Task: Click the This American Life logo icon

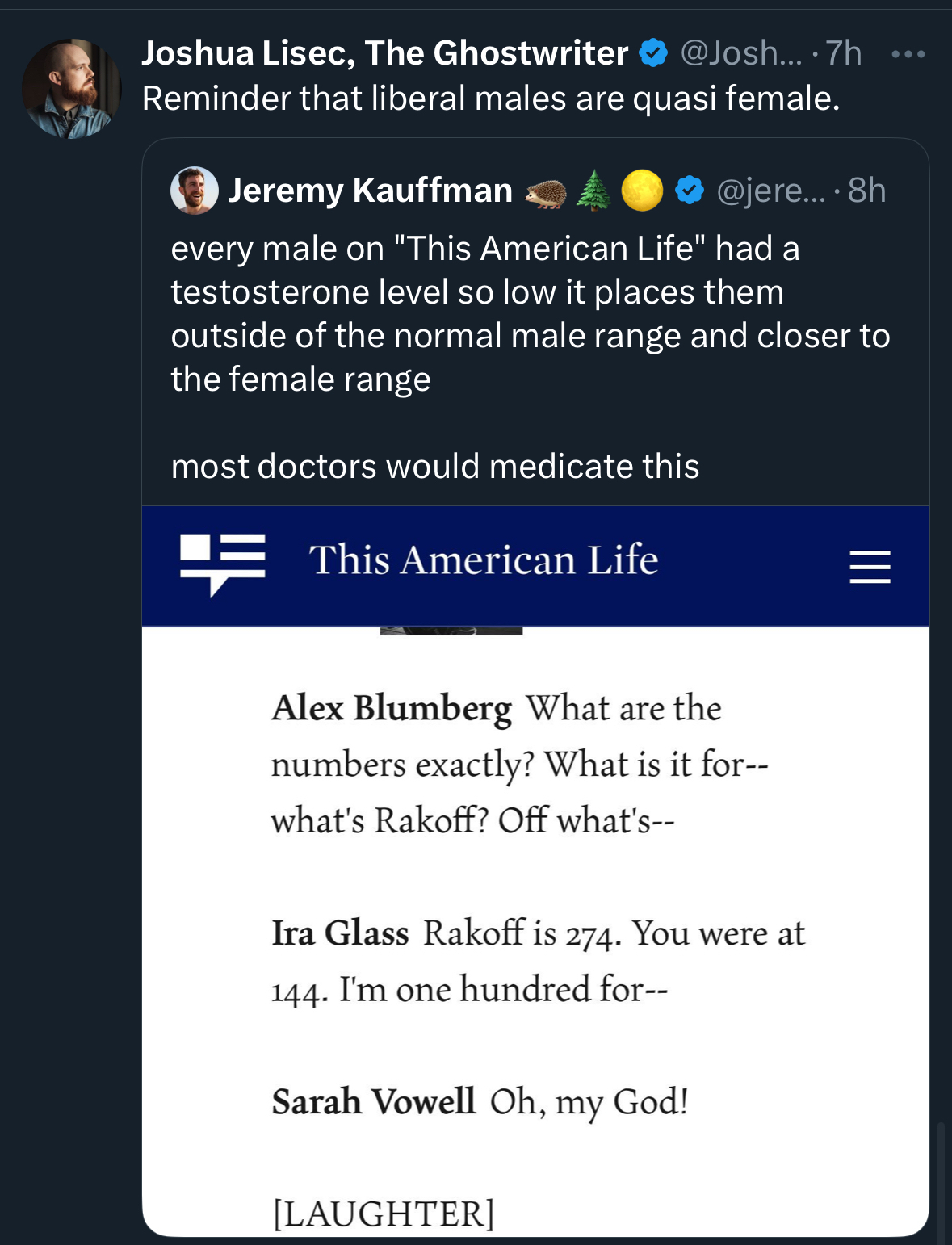Action: point(222,564)
